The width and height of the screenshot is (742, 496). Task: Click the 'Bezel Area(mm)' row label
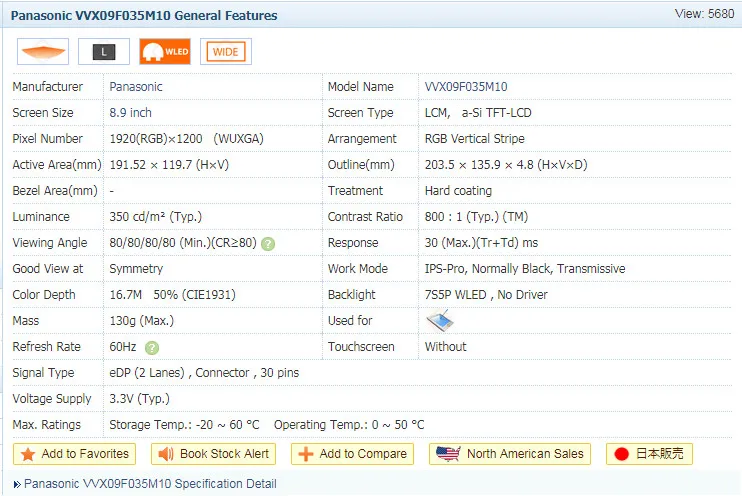pyautogui.click(x=55, y=191)
